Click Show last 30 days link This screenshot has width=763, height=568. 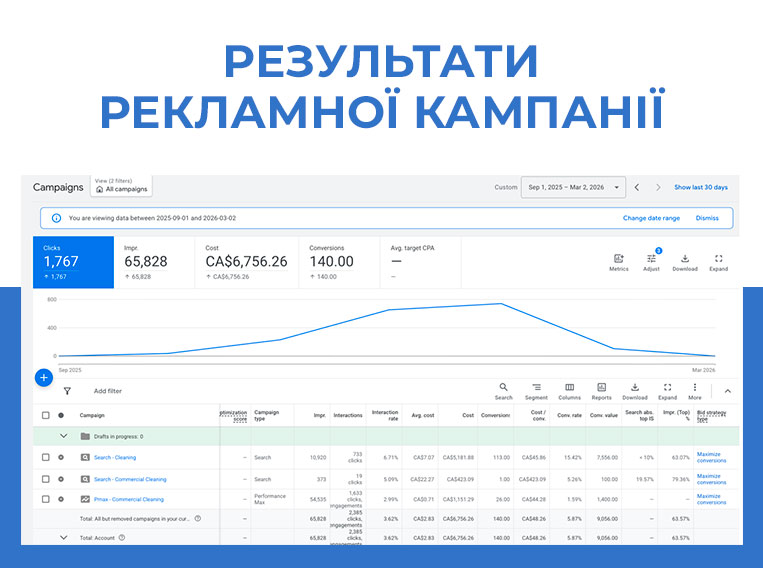701,187
